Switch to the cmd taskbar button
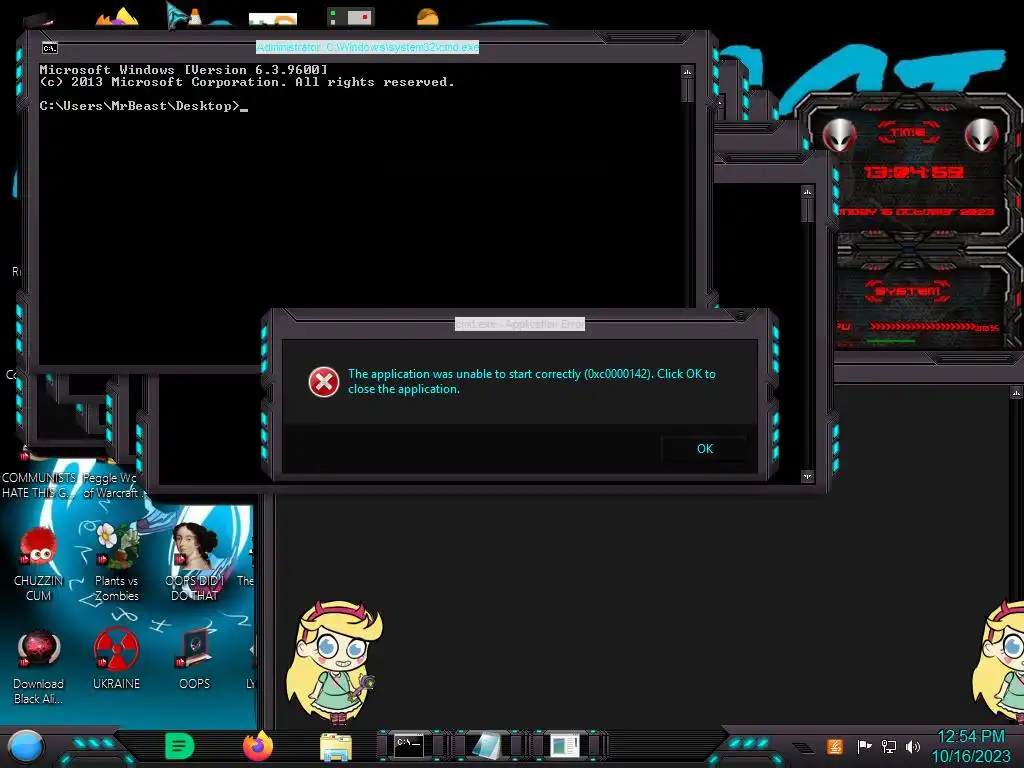1024x768 pixels. pos(409,746)
